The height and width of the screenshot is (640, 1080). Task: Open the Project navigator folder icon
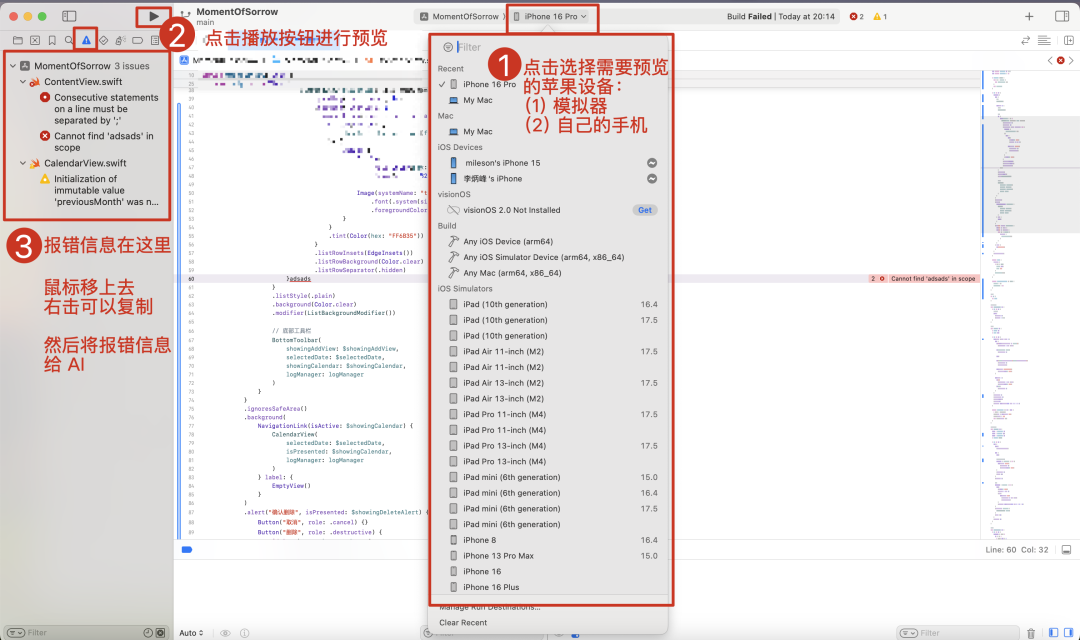click(18, 41)
